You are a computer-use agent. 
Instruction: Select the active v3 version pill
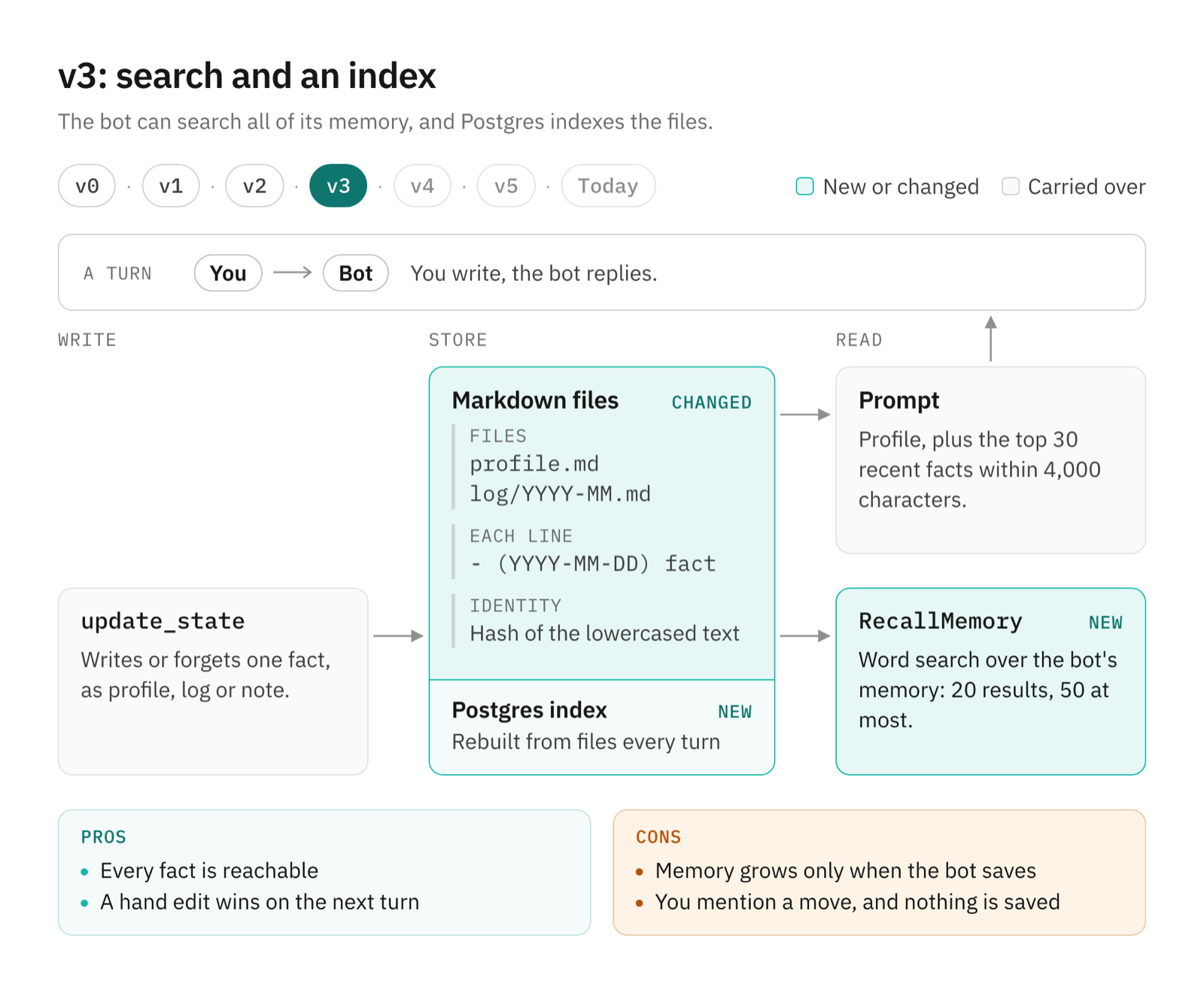[338, 186]
